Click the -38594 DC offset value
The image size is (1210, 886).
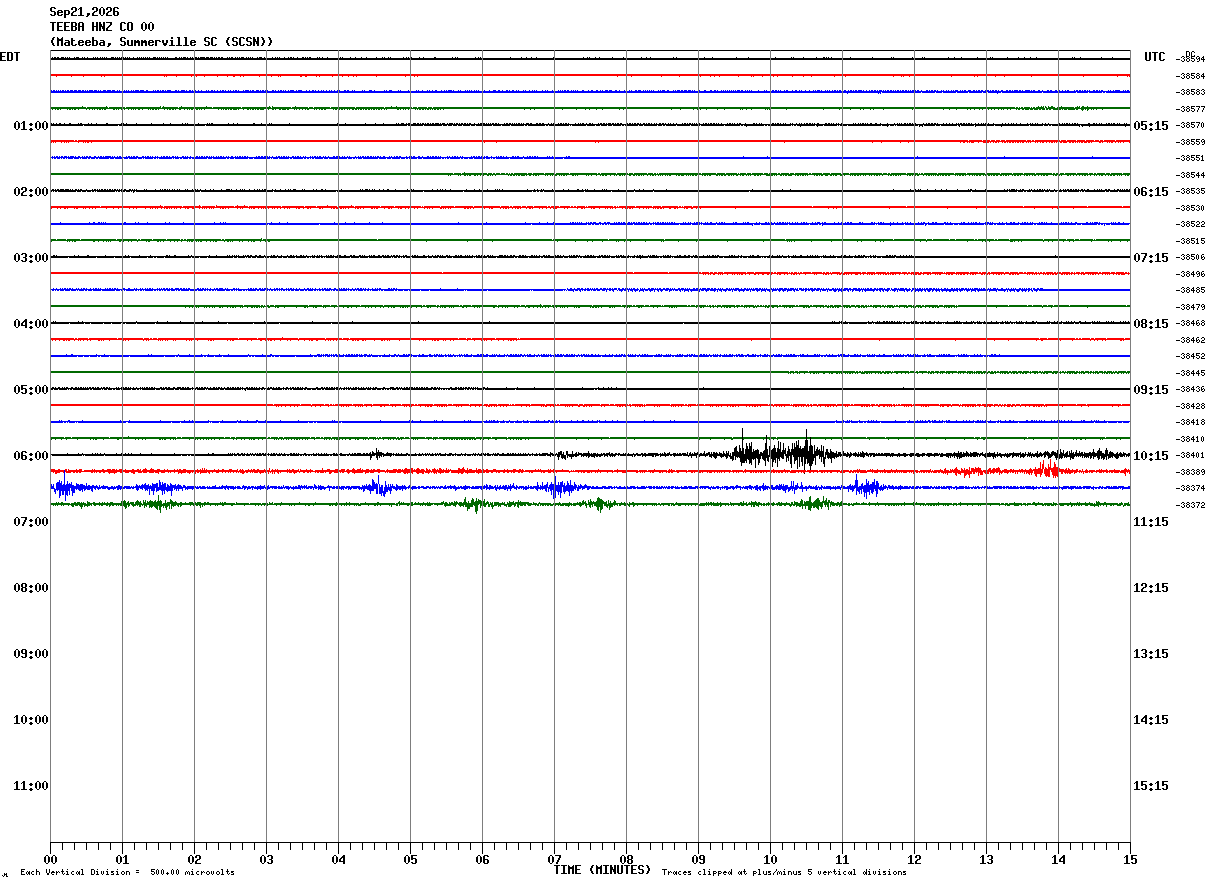pyautogui.click(x=1191, y=60)
